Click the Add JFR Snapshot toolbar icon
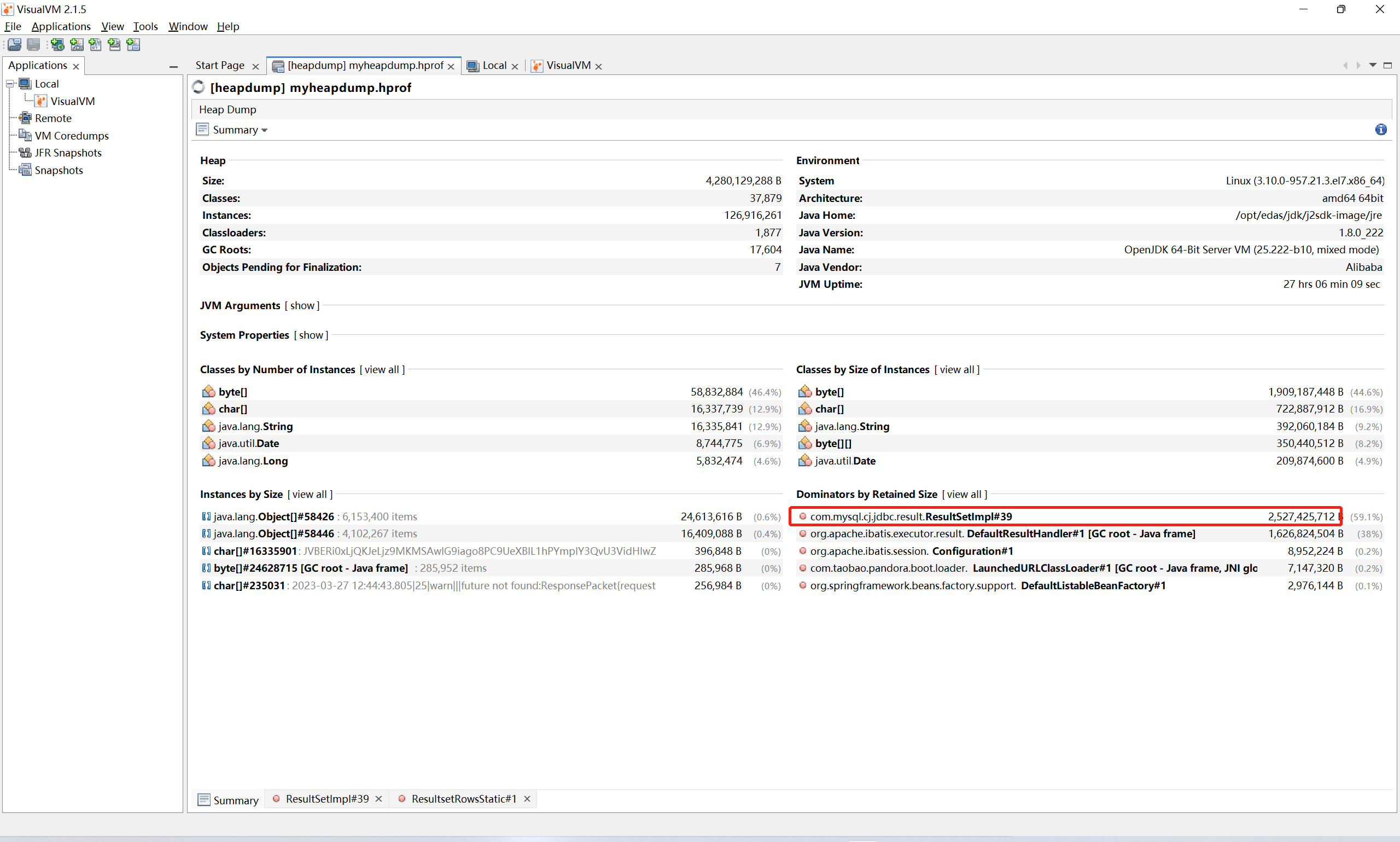1400x842 pixels. click(114, 45)
